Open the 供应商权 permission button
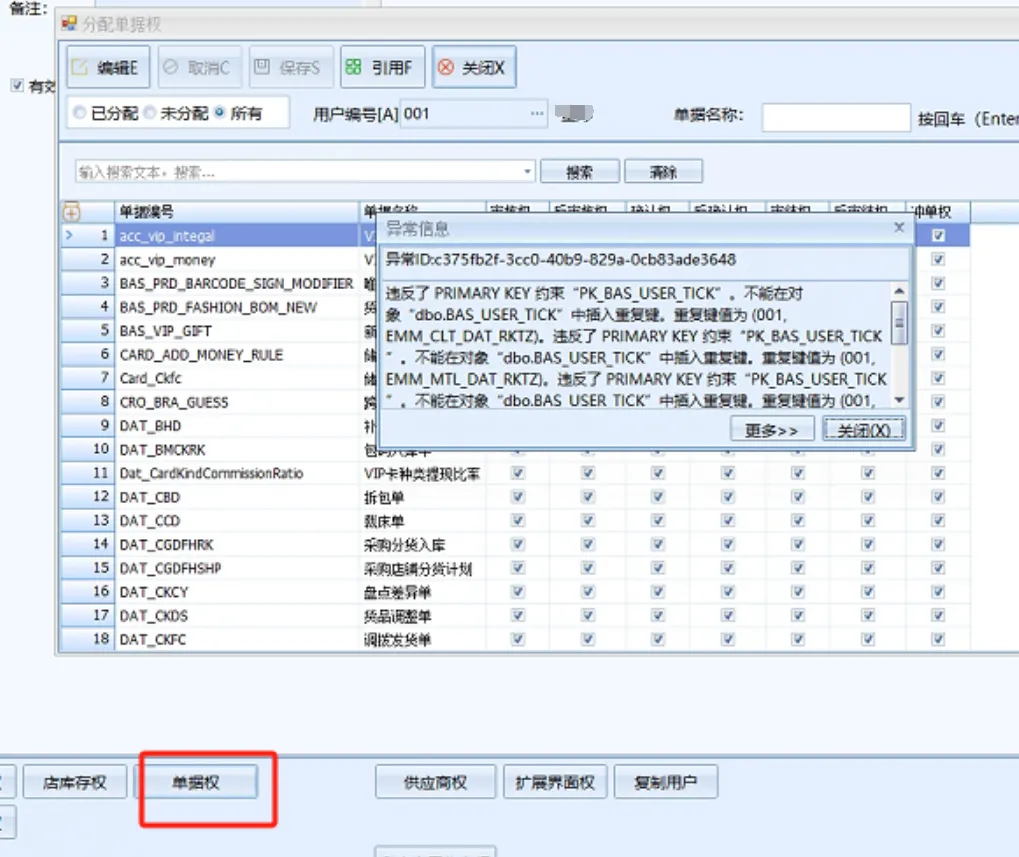1019x857 pixels. (x=436, y=783)
